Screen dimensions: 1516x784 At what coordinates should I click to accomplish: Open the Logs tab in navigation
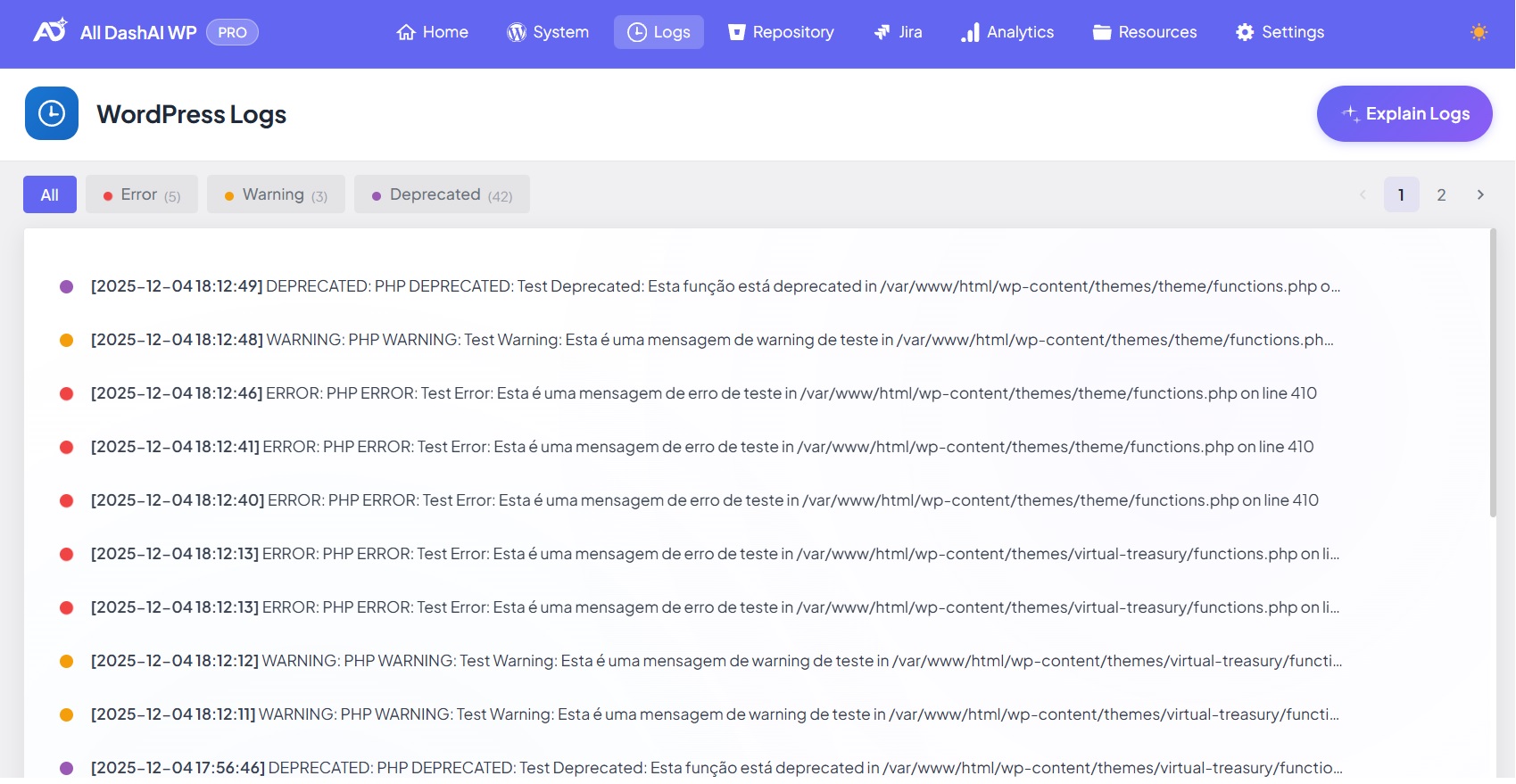click(659, 32)
